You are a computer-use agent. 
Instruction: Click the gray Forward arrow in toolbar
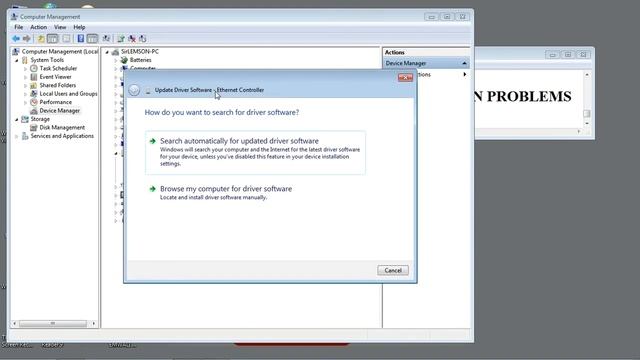[27, 39]
